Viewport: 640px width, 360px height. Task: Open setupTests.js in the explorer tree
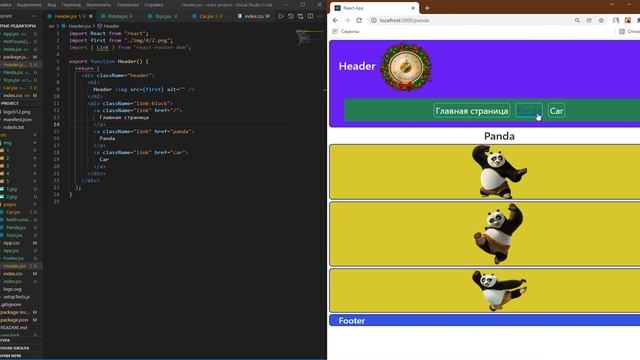(18, 297)
